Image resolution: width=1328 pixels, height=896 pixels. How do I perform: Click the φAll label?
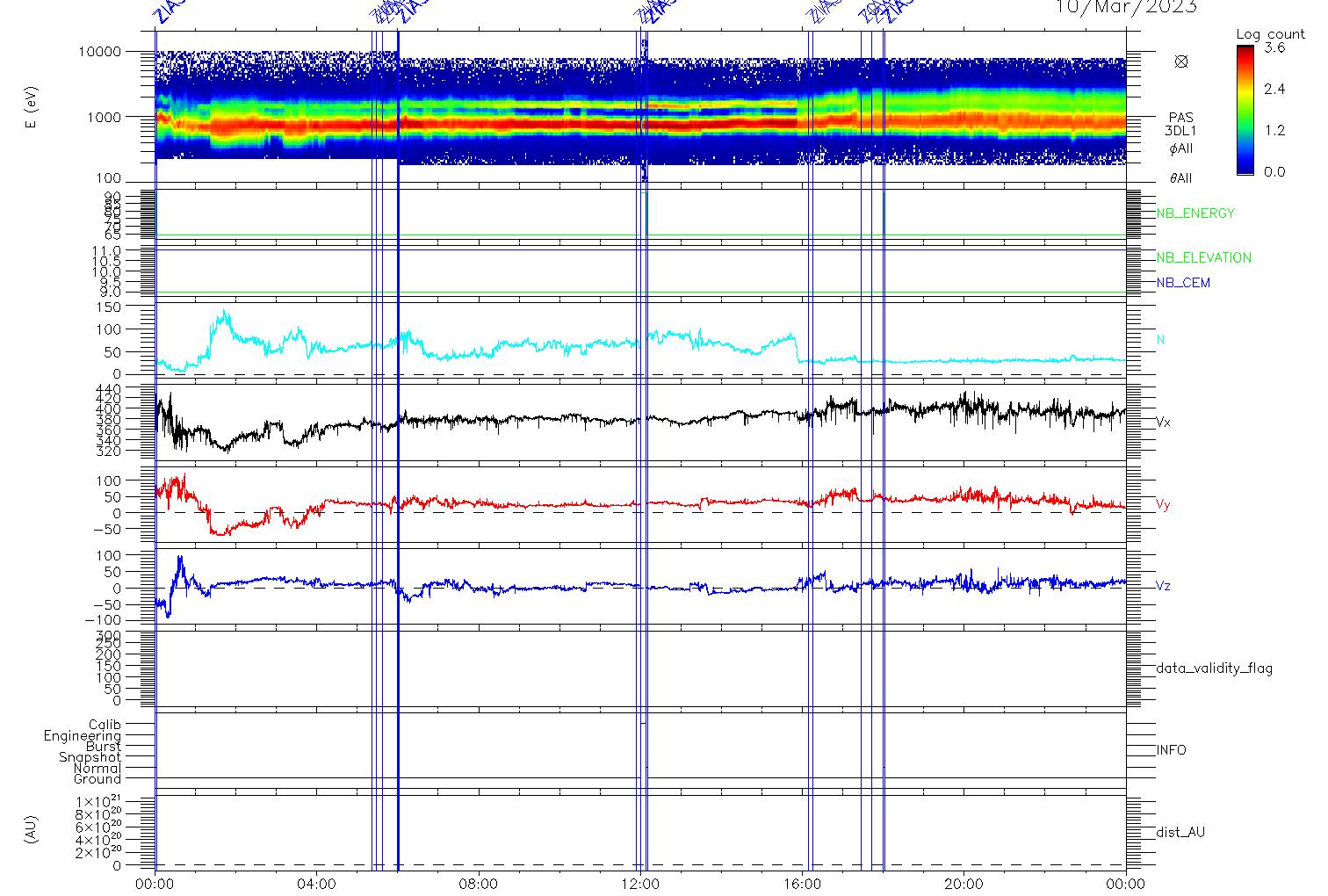point(1181,149)
